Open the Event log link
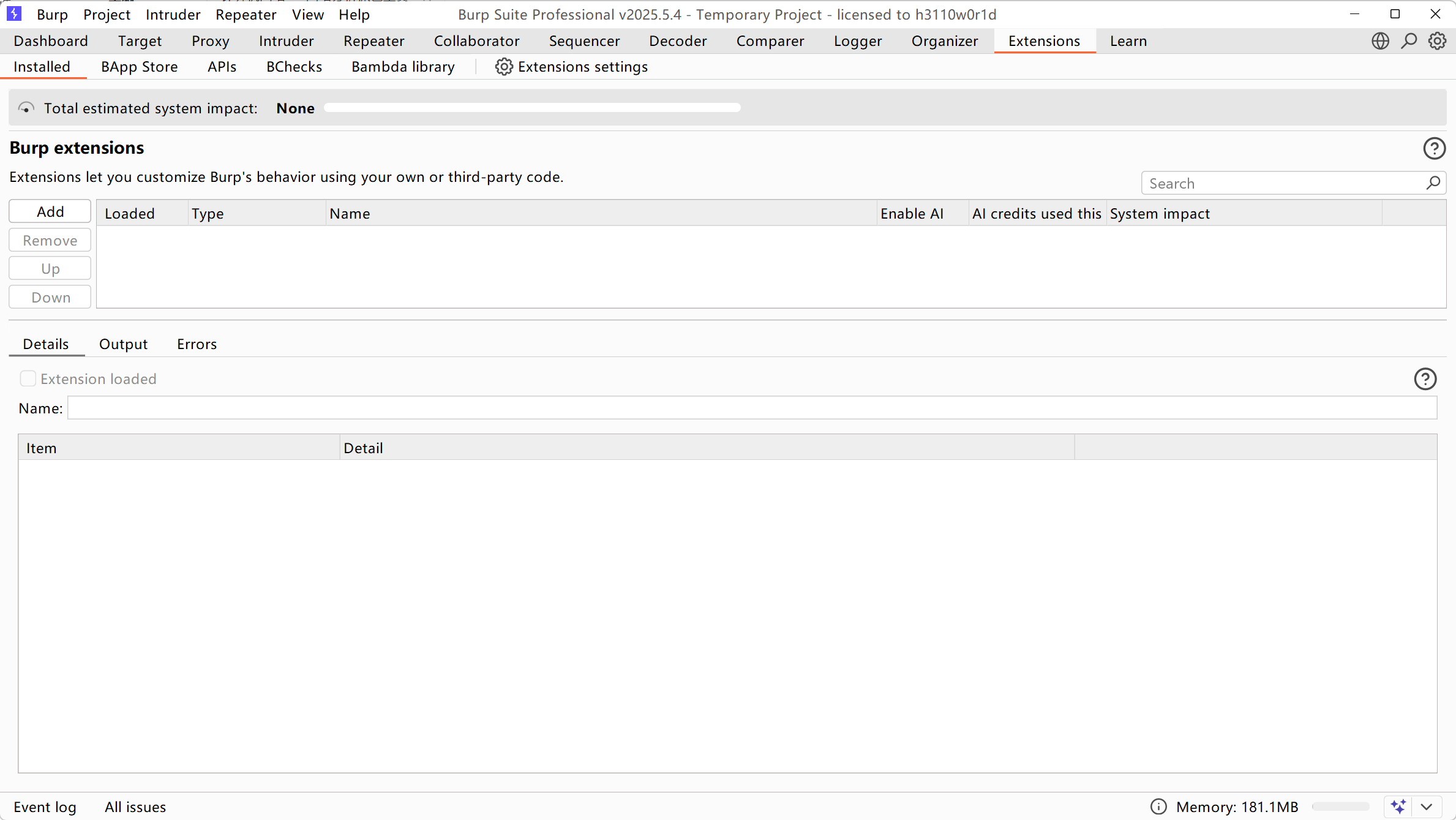This screenshot has height=820, width=1456. click(45, 807)
